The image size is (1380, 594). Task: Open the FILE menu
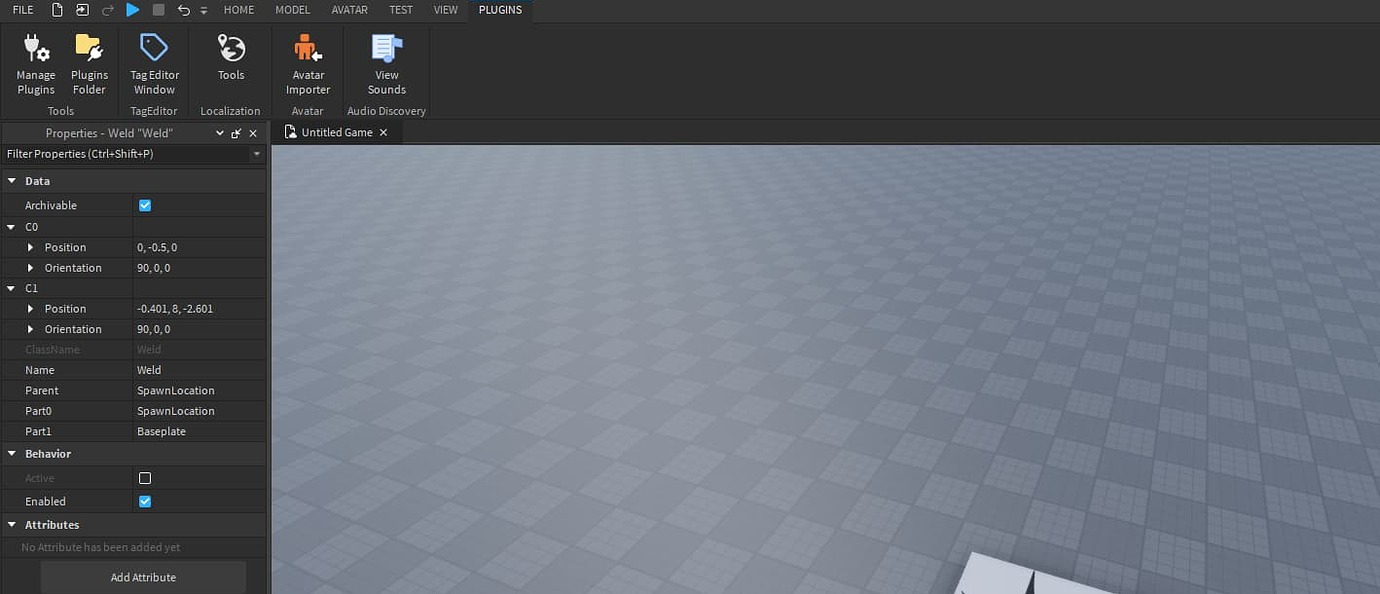tap(22, 9)
